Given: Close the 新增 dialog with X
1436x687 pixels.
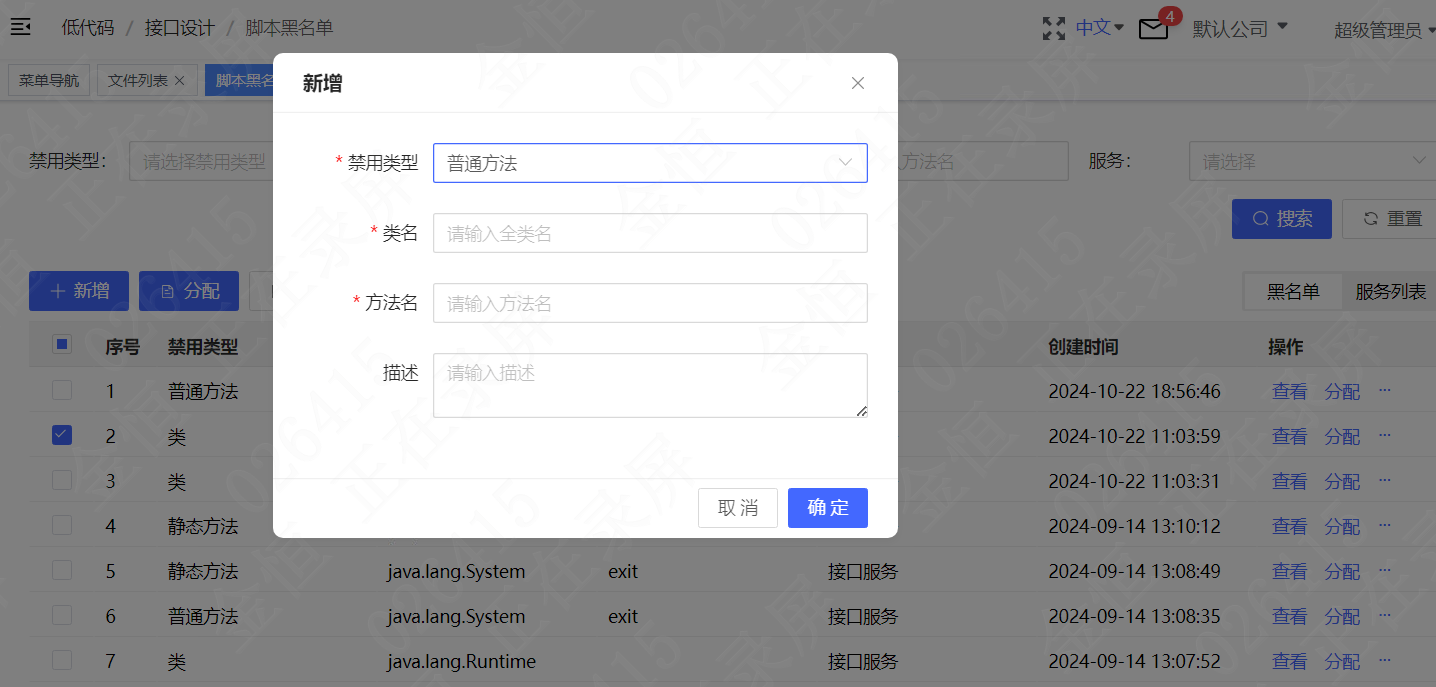Looking at the screenshot, I should click(858, 83).
